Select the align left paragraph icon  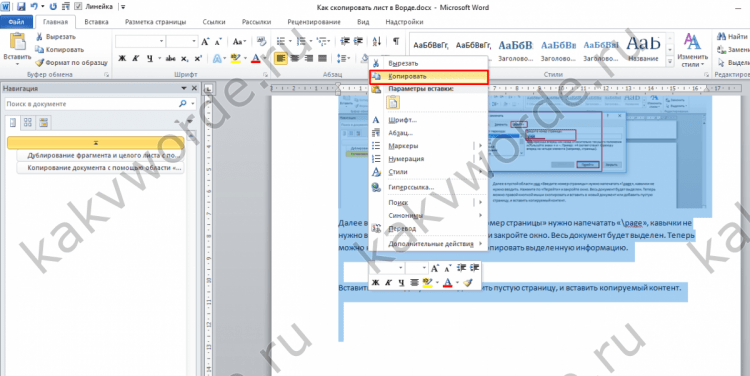click(281, 58)
